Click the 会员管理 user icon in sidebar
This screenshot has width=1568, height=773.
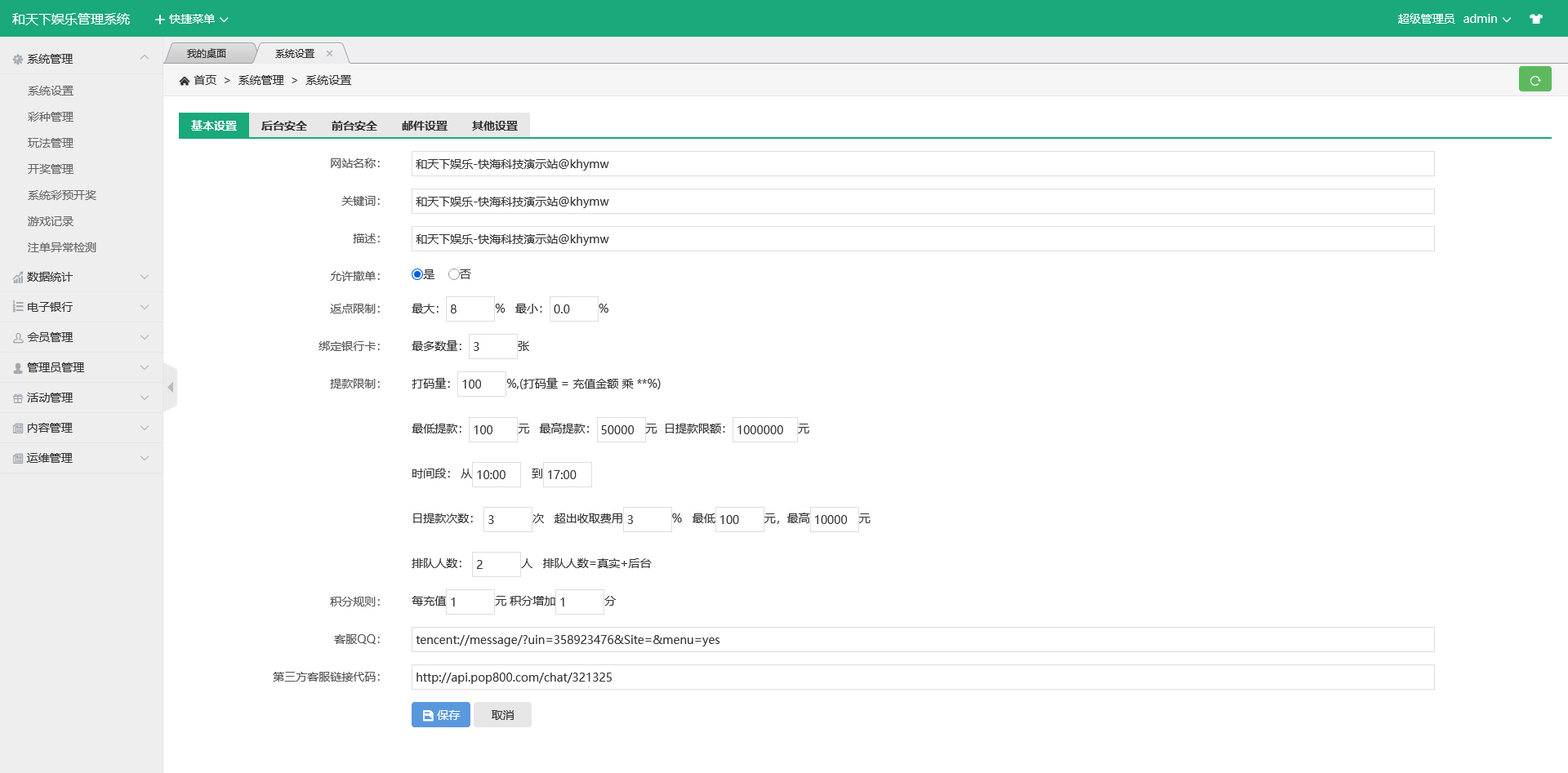click(x=18, y=338)
